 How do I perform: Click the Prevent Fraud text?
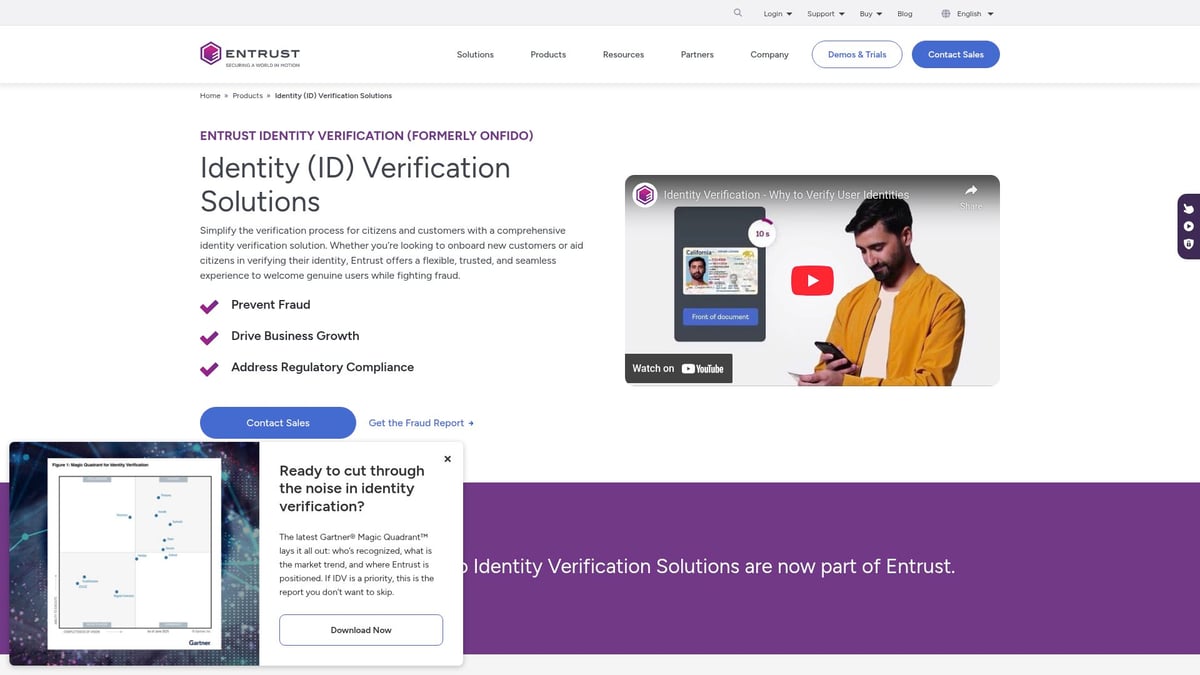(271, 305)
